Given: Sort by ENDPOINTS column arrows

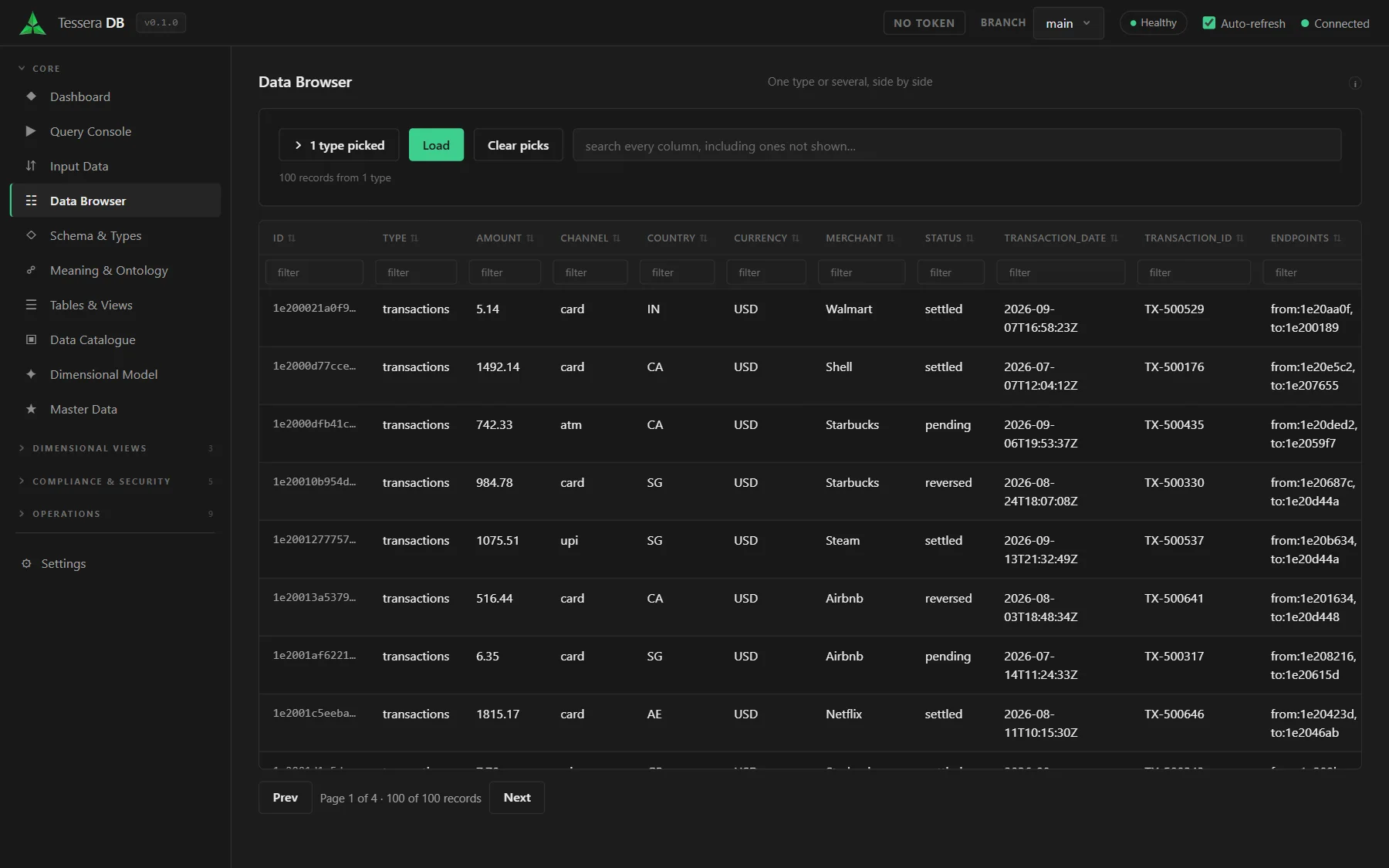Looking at the screenshot, I should click(x=1337, y=238).
